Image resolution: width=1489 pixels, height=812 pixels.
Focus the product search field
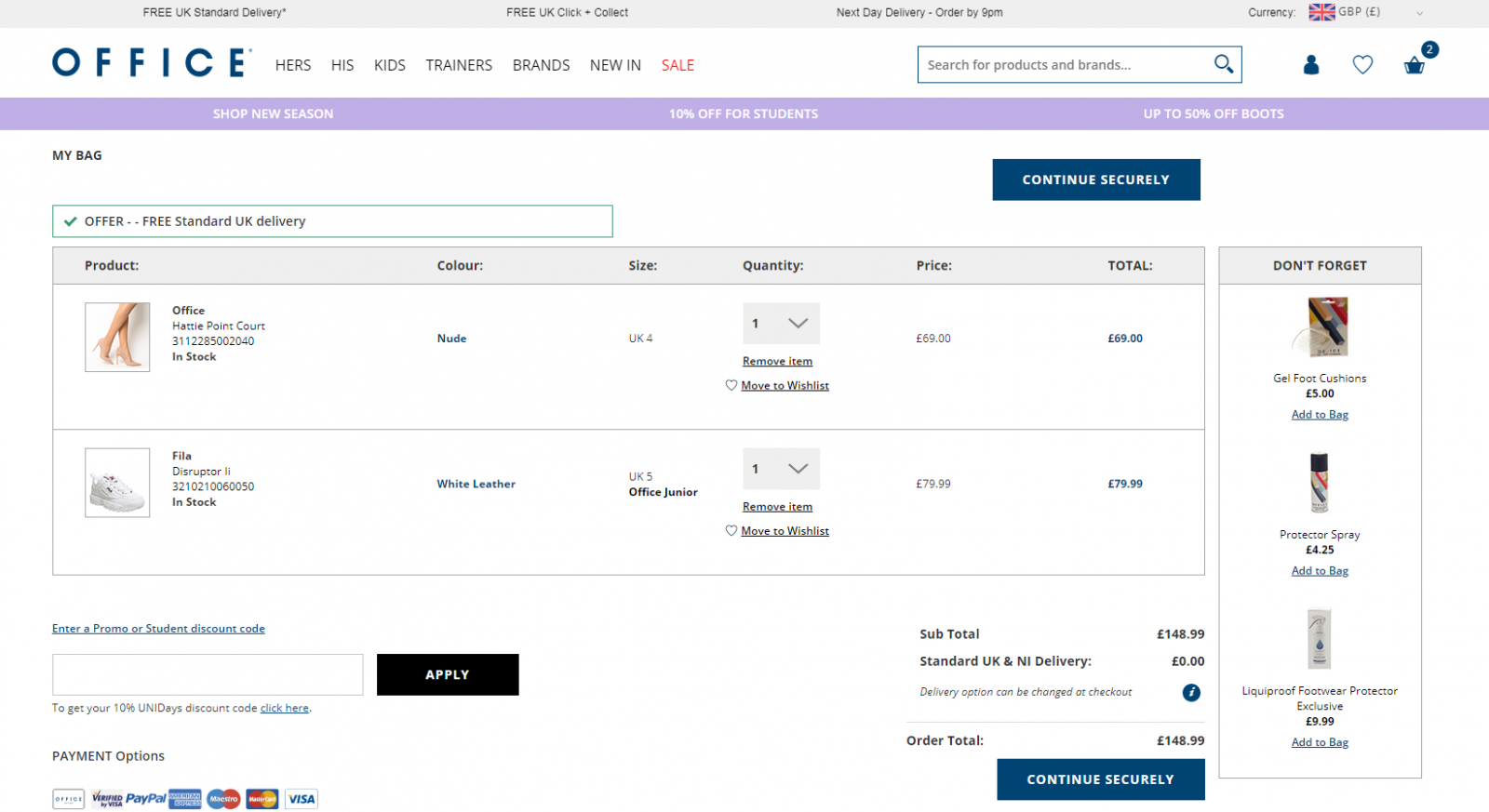point(1066,64)
